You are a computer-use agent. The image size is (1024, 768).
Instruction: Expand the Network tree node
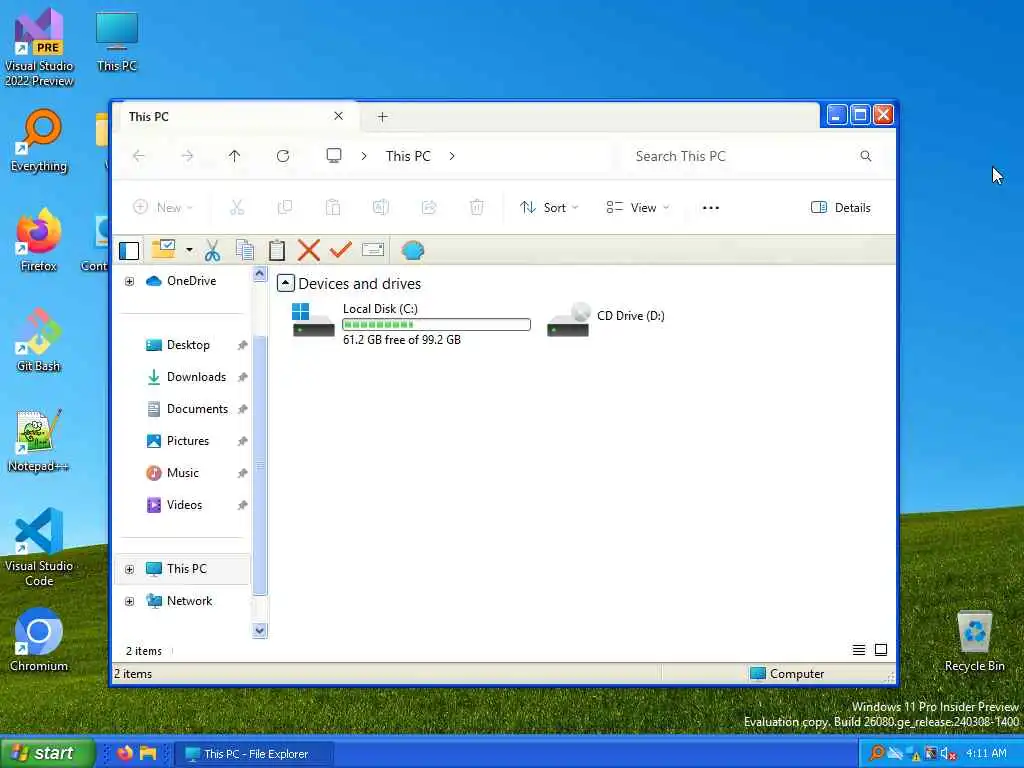tap(129, 601)
